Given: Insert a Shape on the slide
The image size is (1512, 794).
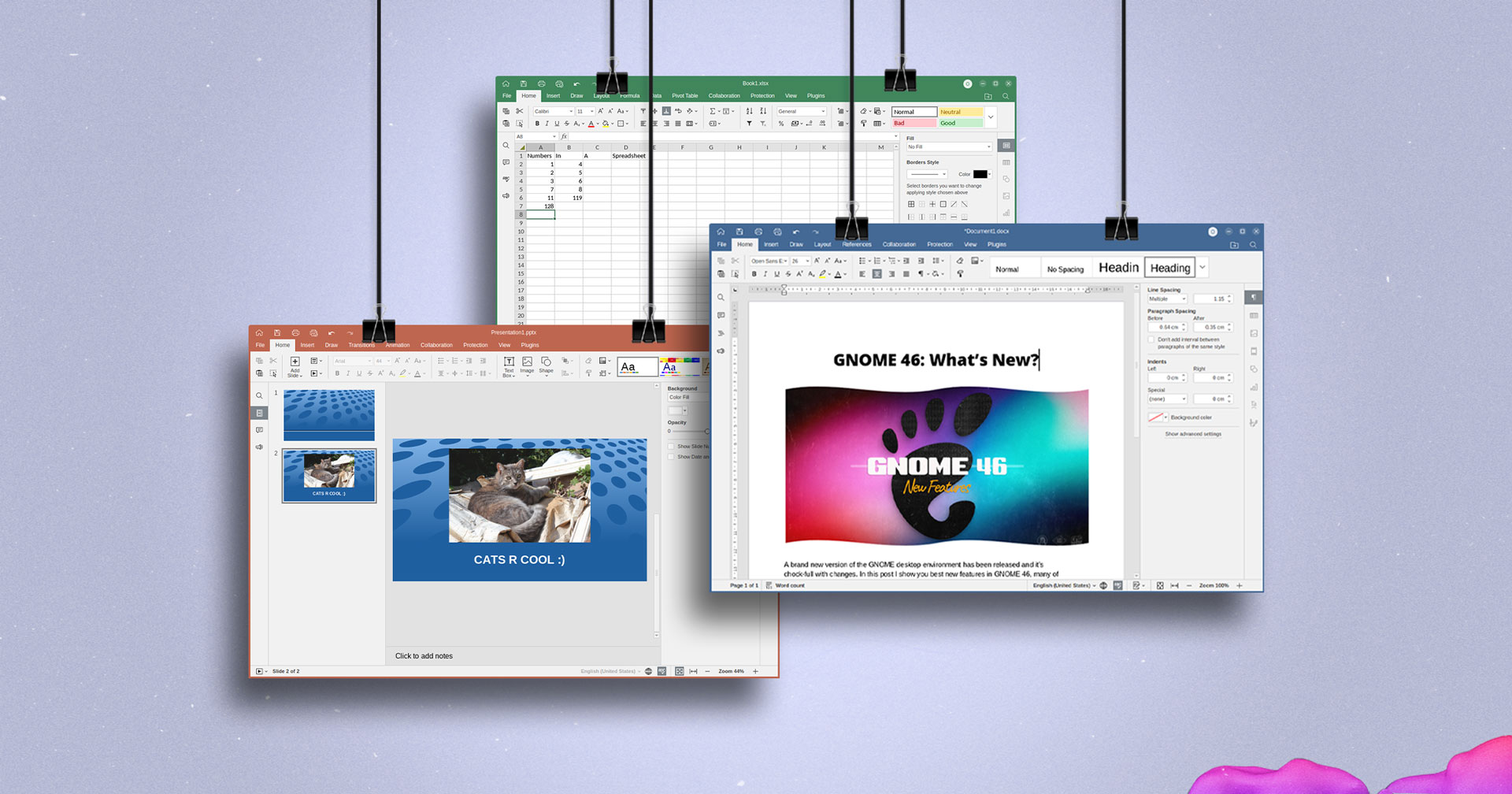Looking at the screenshot, I should click(546, 366).
